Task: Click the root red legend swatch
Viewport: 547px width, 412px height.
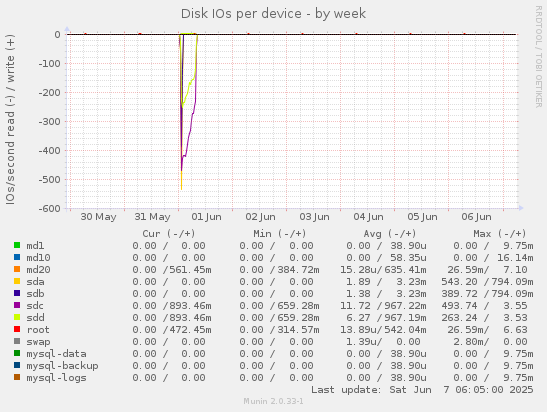Action: point(17,329)
